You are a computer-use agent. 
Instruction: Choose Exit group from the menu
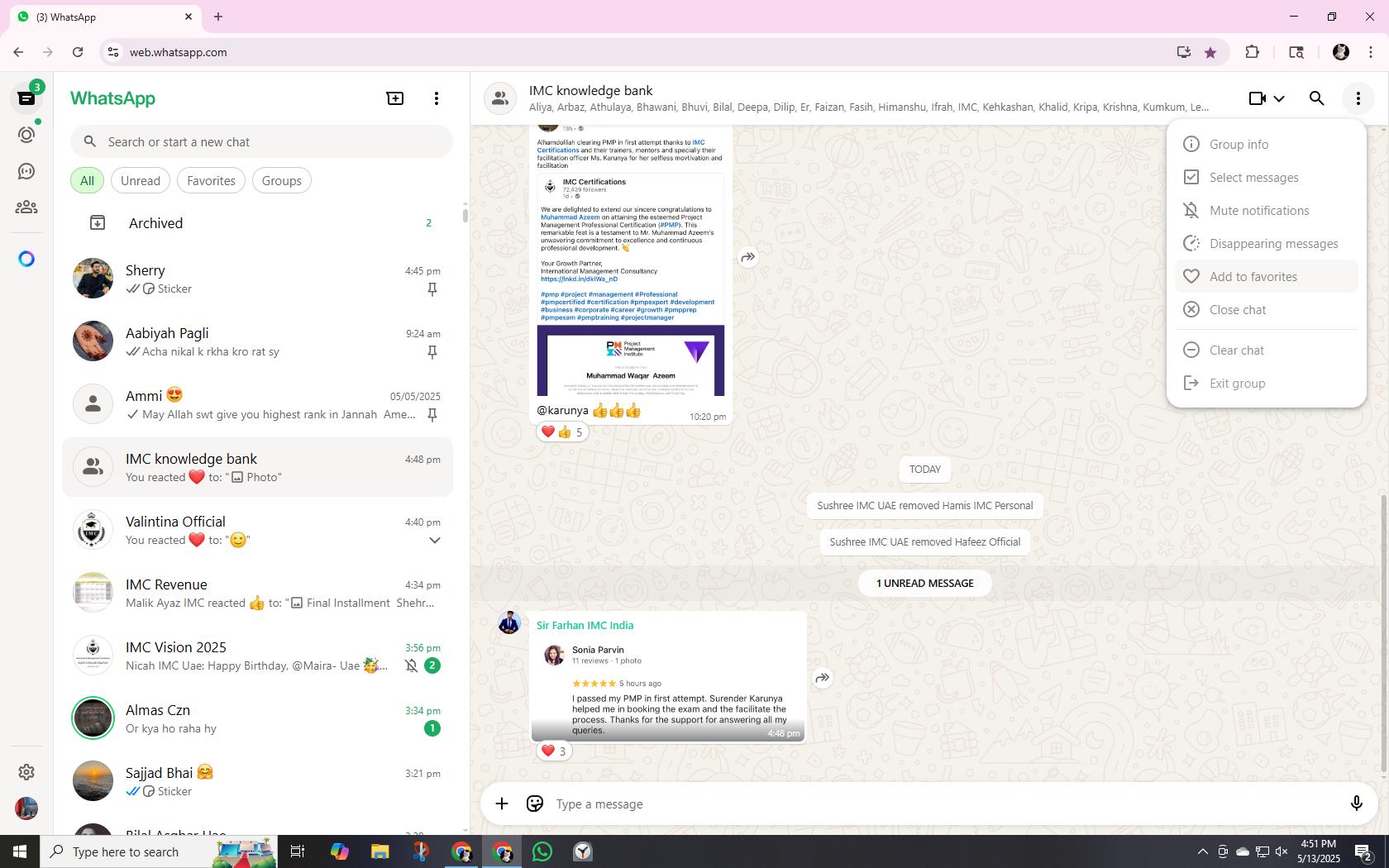click(1266, 384)
